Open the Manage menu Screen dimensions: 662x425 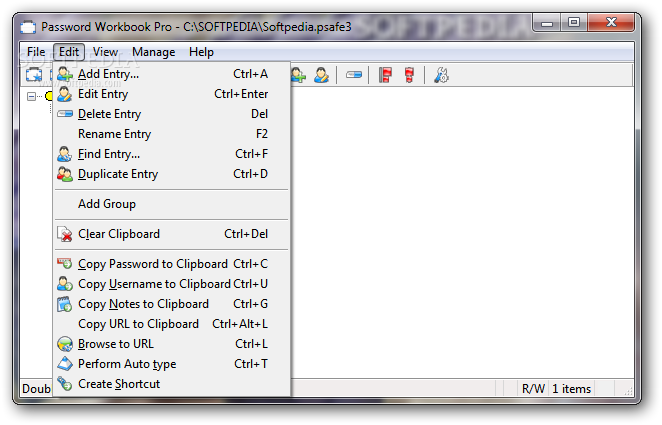coord(154,52)
